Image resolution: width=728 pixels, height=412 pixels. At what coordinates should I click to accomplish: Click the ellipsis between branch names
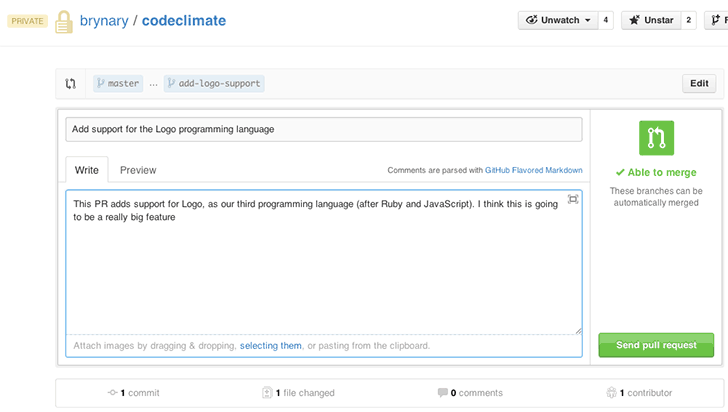tap(153, 85)
